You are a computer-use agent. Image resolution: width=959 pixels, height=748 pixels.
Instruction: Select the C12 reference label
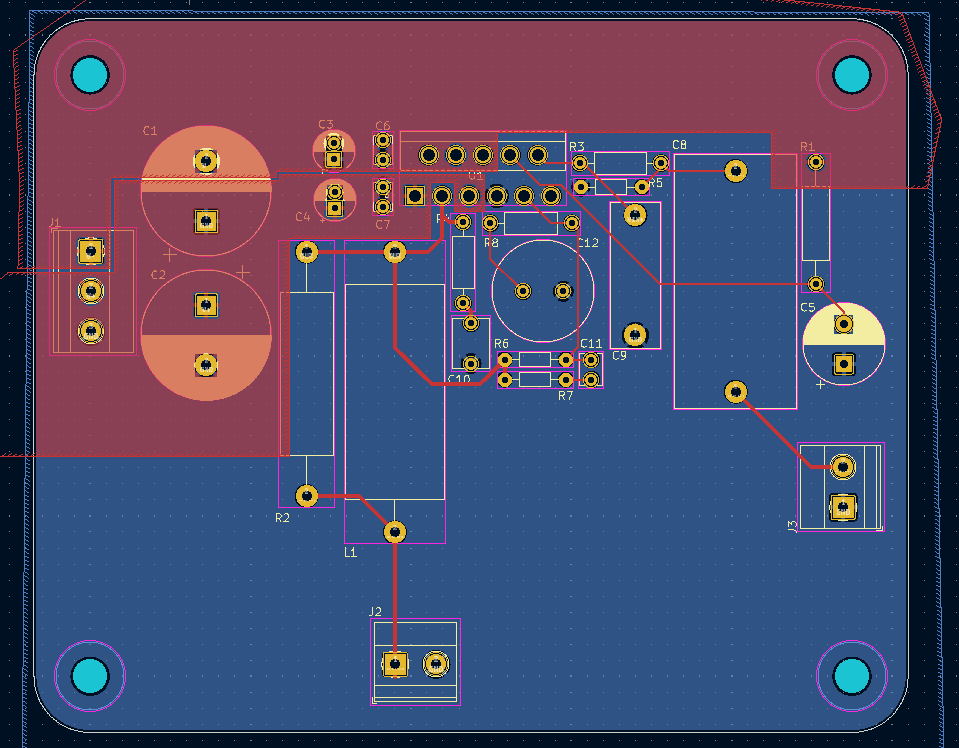tap(588, 243)
